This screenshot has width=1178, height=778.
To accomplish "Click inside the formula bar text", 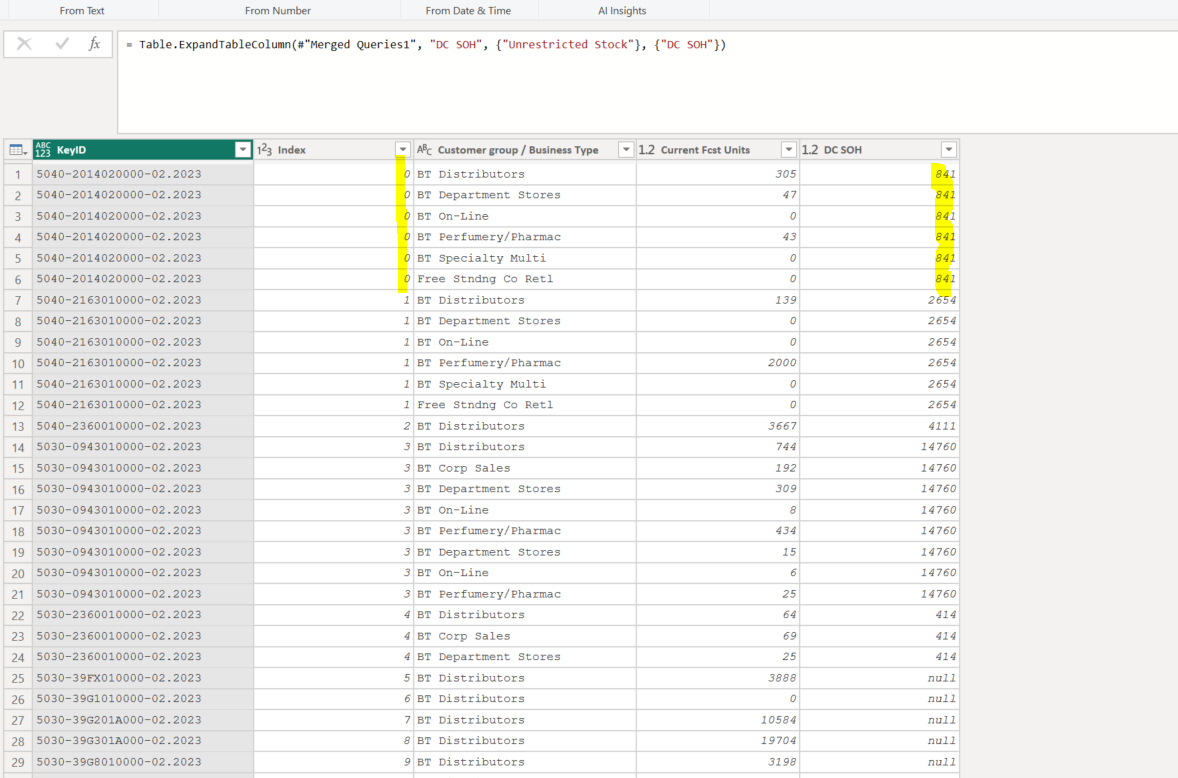I will [426, 45].
